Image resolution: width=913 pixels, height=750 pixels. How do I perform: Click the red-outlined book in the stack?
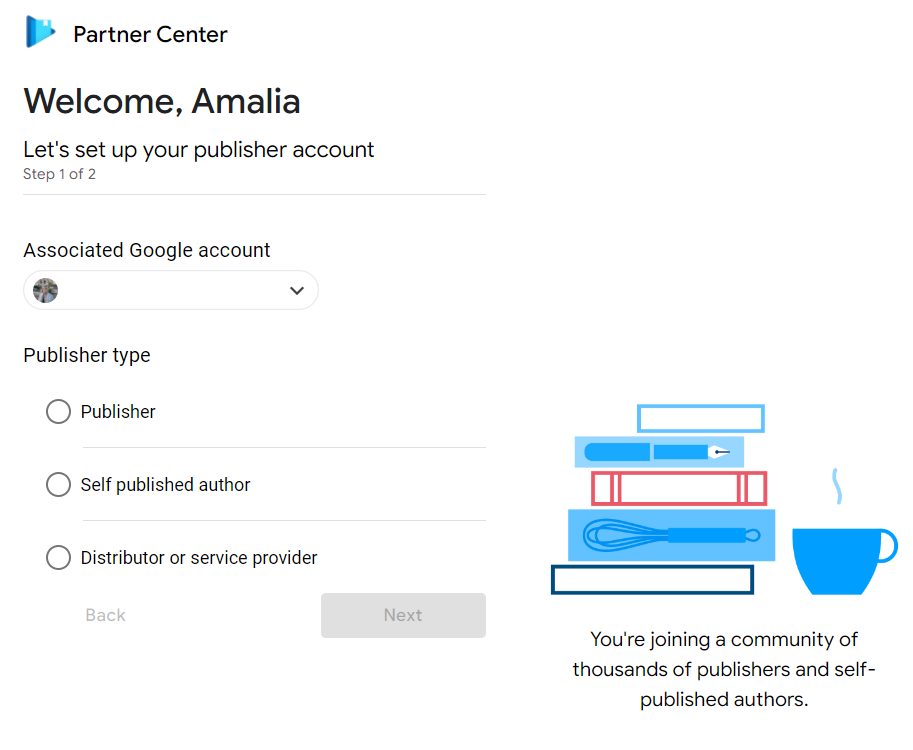click(x=680, y=489)
